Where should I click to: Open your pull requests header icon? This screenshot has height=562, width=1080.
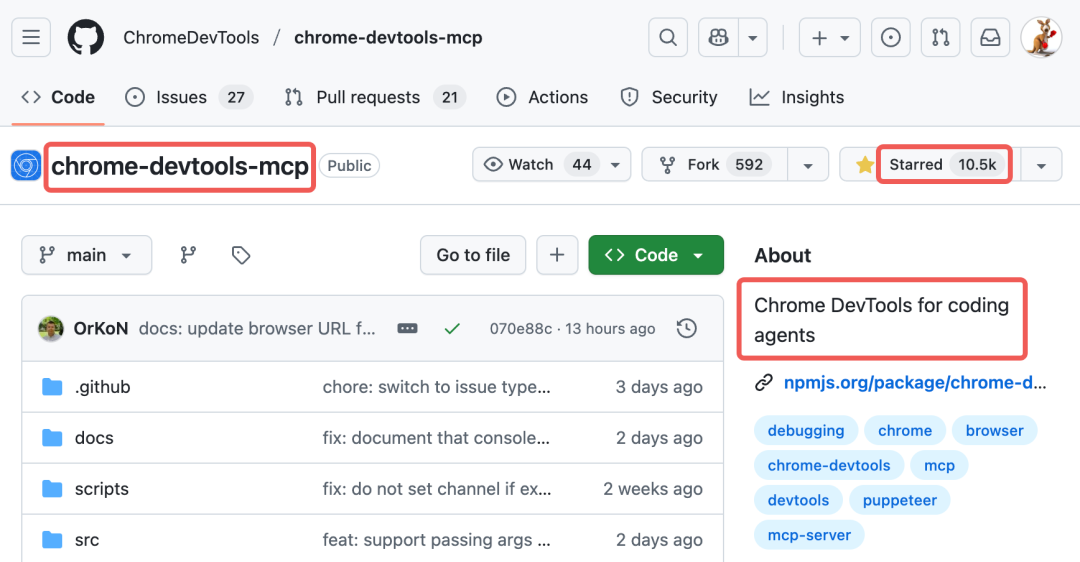940,37
